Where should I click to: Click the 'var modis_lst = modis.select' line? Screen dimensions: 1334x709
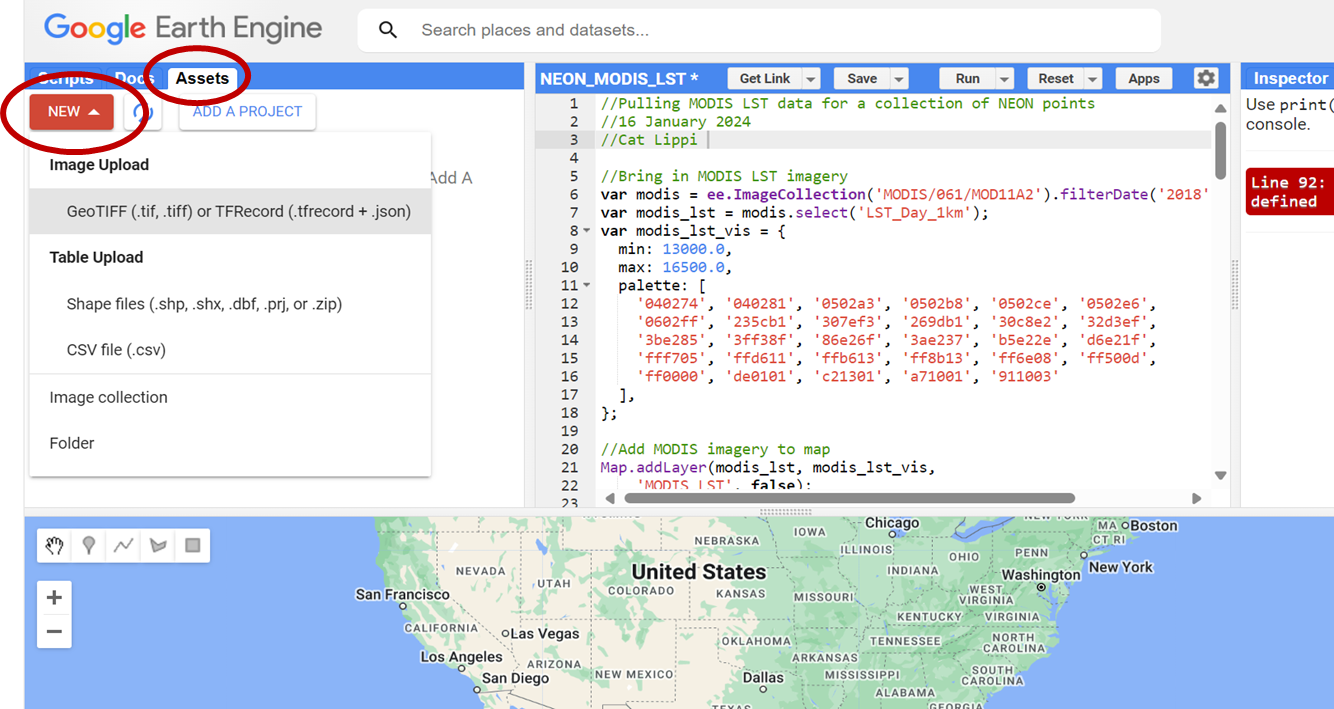point(795,213)
